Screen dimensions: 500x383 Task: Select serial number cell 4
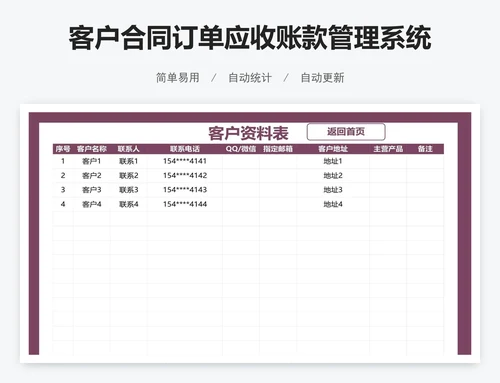pos(63,204)
